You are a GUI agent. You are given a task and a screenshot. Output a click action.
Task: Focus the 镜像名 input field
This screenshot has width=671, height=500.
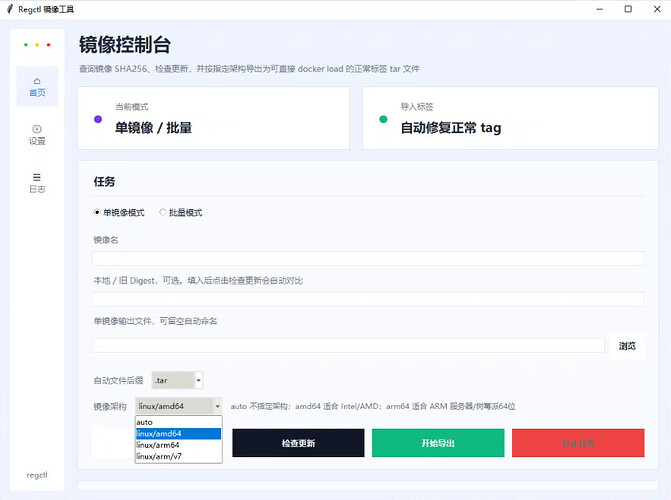tap(368, 259)
